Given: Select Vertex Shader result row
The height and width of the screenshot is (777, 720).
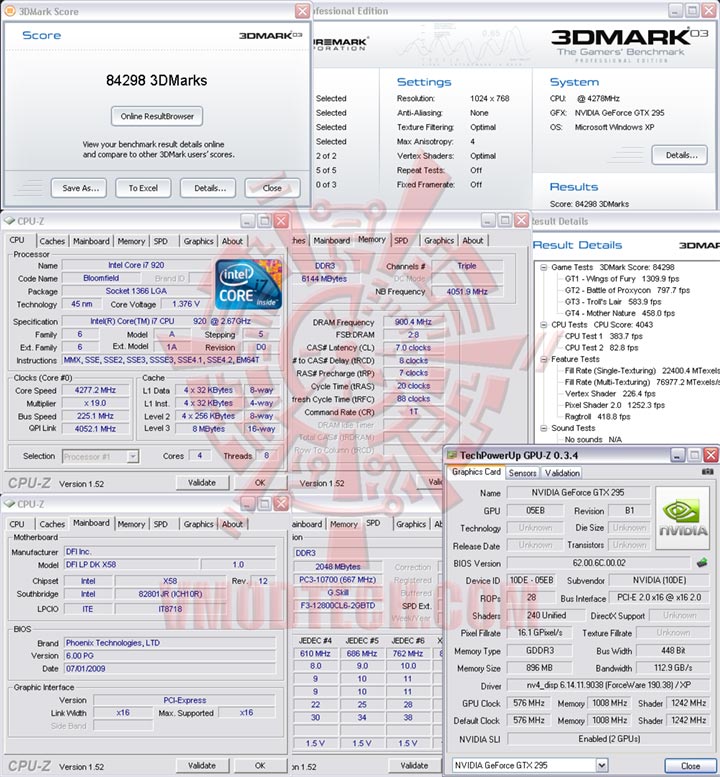Looking at the screenshot, I should tap(610, 393).
